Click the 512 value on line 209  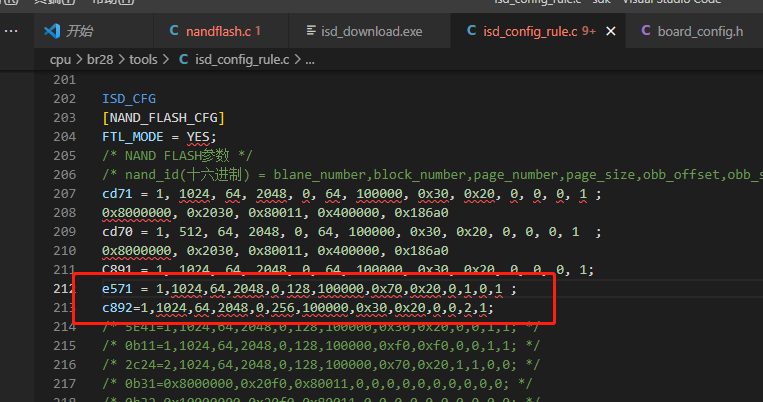click(x=190, y=232)
